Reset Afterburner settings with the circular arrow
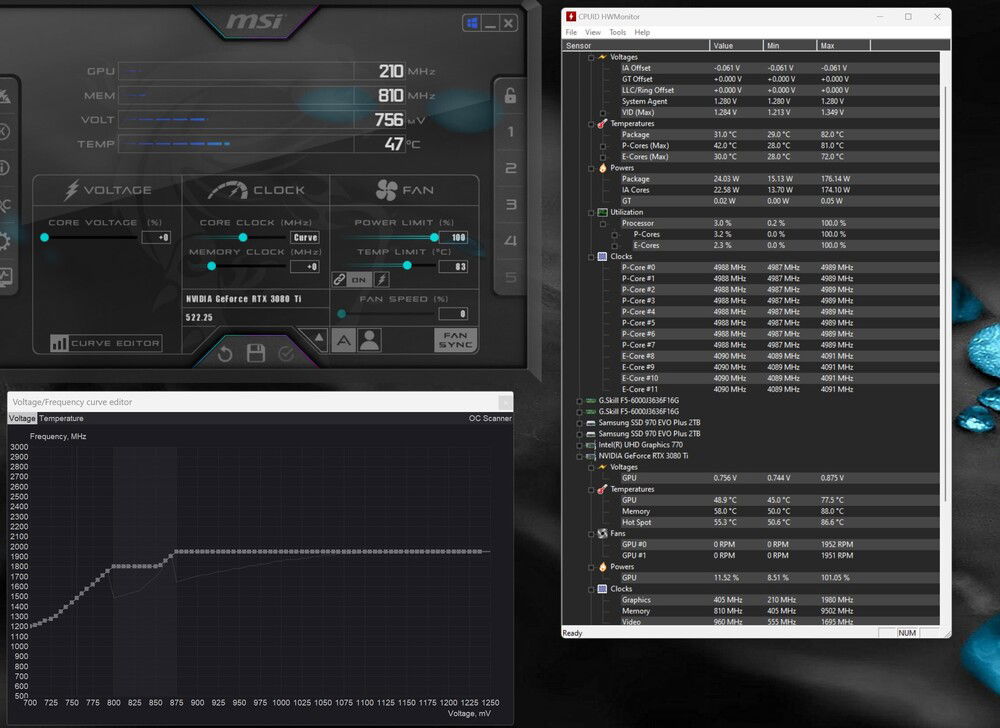The width and height of the screenshot is (1000, 728). coord(224,354)
